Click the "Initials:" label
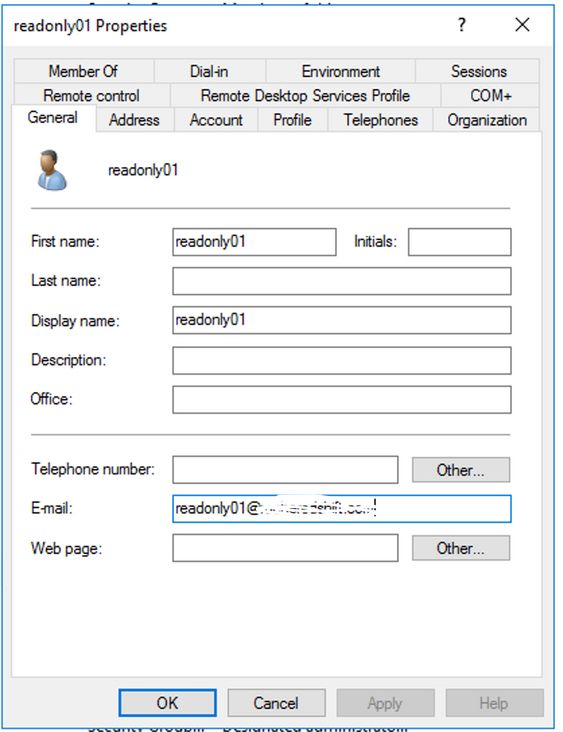Viewport: 563px width, 732px height. tap(375, 241)
